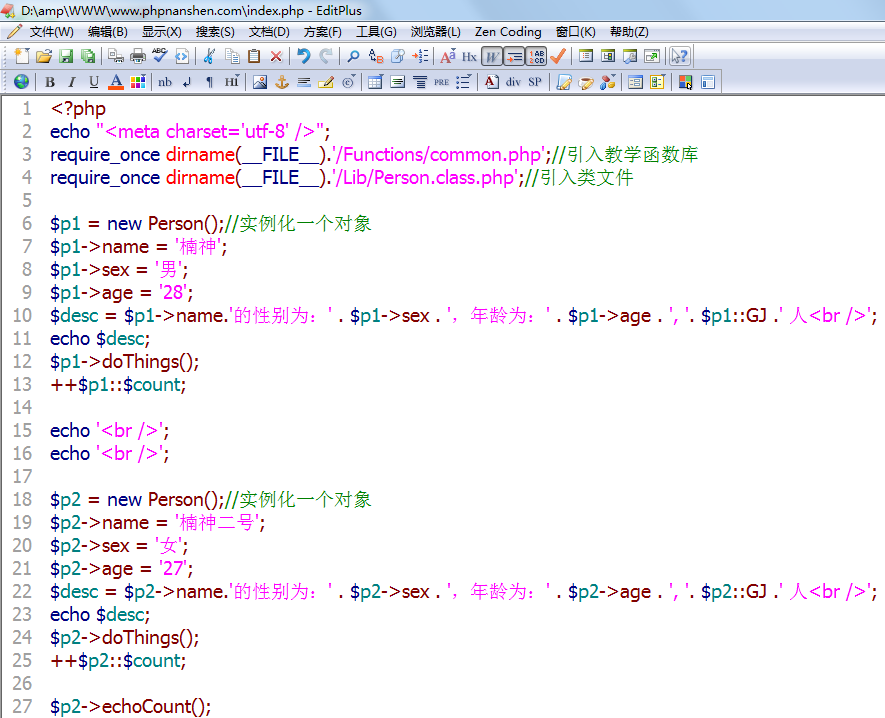Open print preview

pyautogui.click(x=116, y=56)
